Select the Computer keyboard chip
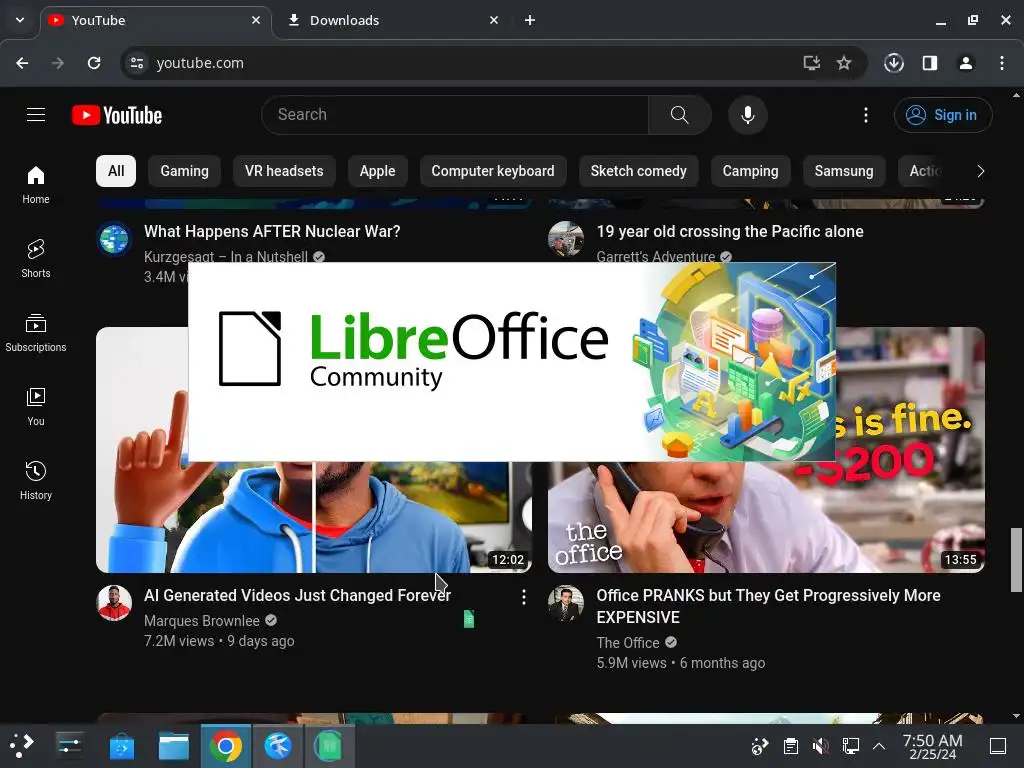 493,171
